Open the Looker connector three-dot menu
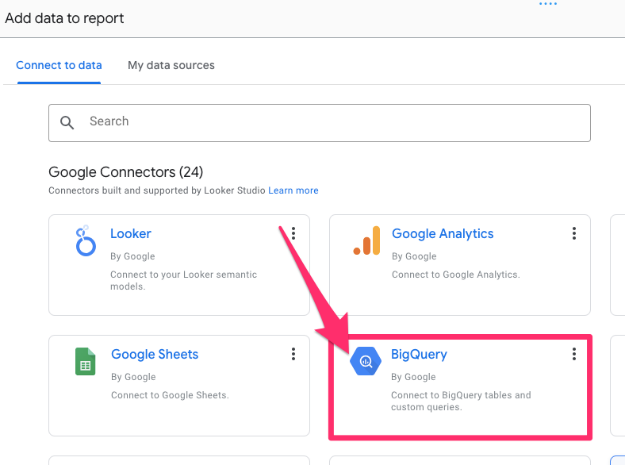 coord(294,234)
